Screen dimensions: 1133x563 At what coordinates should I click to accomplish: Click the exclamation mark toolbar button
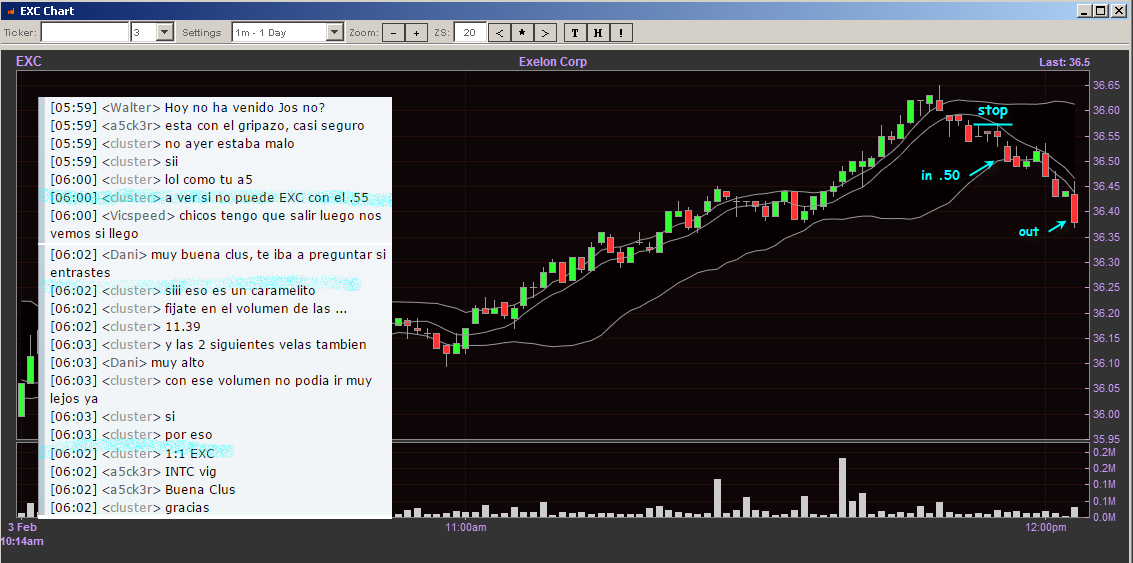pos(621,33)
